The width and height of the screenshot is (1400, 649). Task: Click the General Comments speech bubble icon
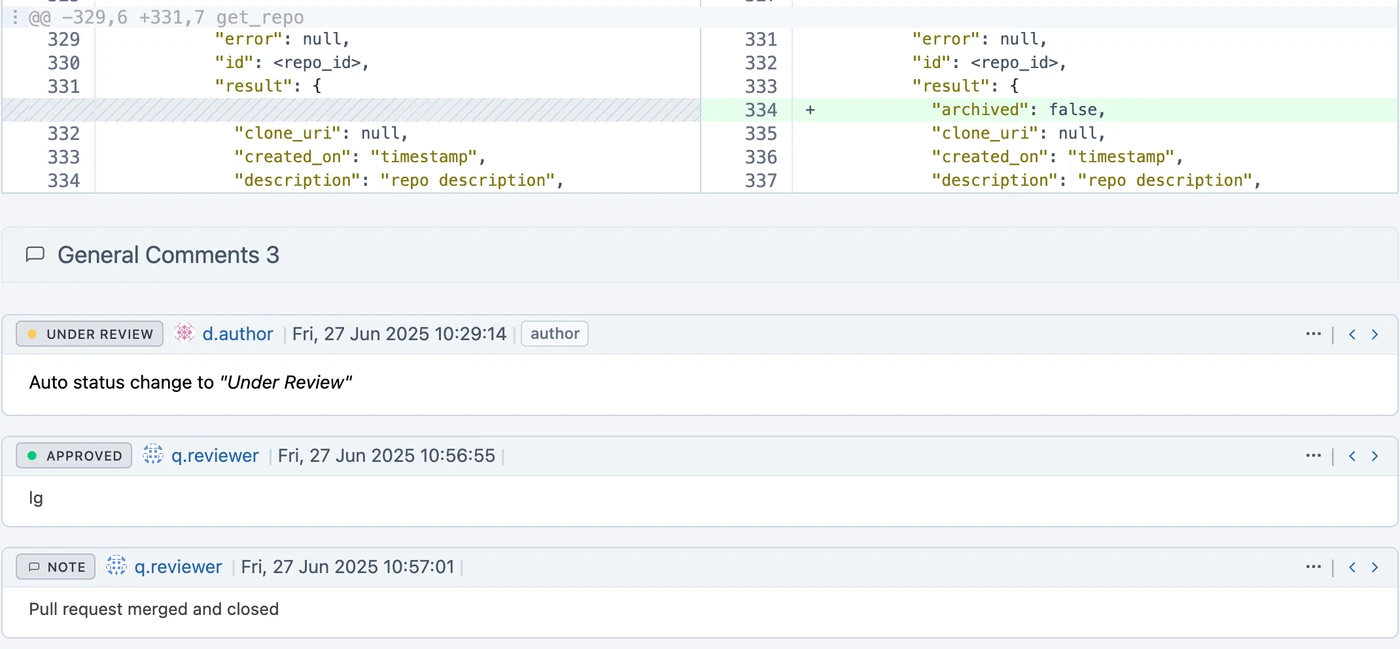[35, 255]
